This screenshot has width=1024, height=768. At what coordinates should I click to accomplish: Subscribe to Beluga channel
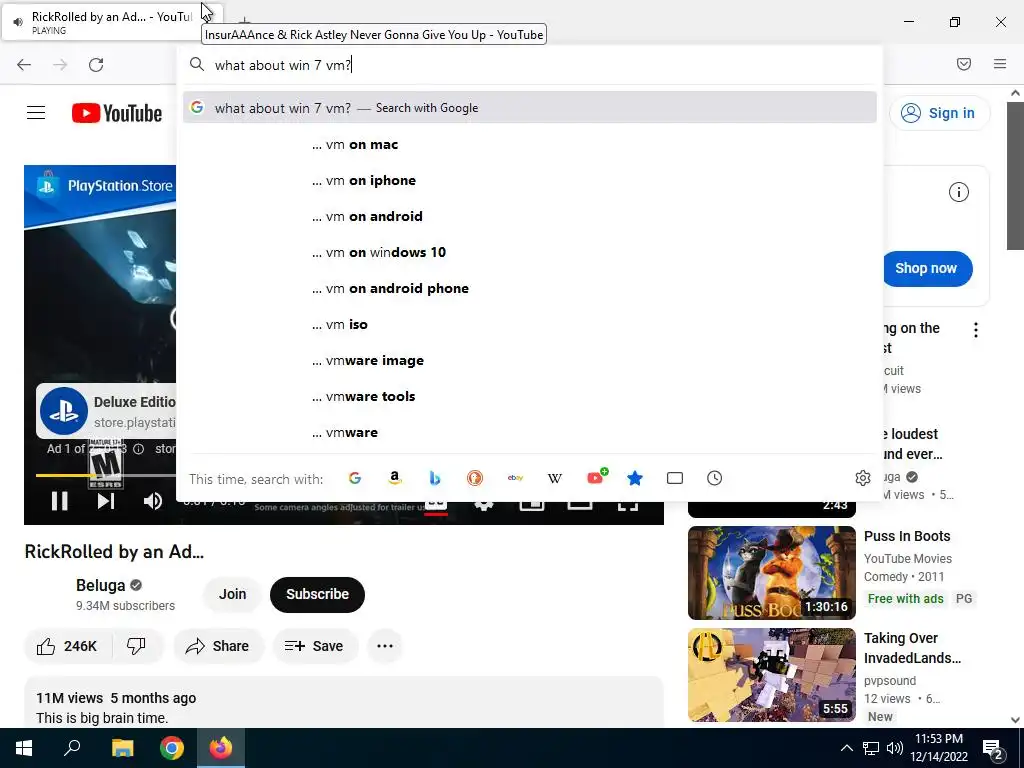pos(317,594)
